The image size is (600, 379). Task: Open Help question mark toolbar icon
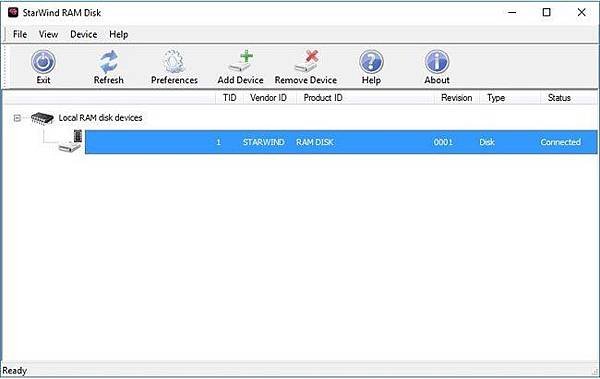click(371, 62)
